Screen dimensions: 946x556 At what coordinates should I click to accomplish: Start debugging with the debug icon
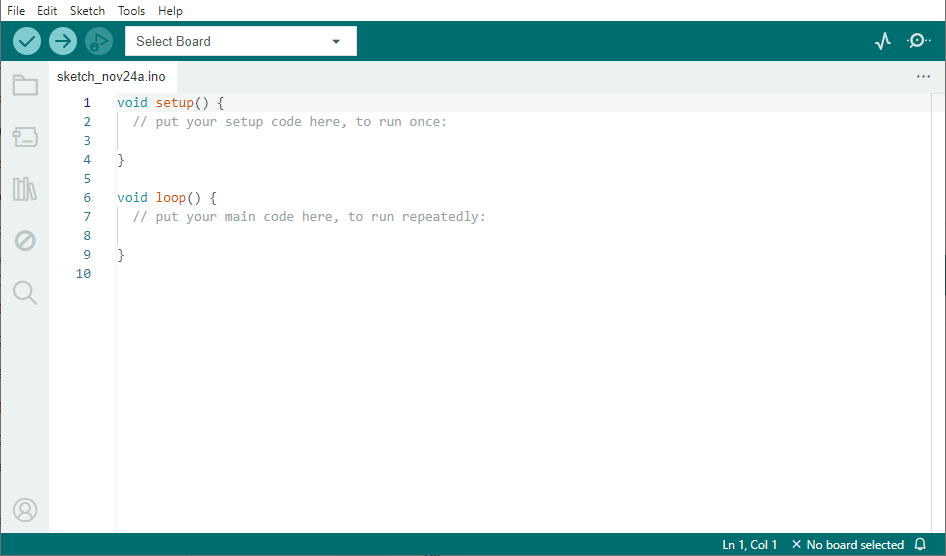(x=98, y=41)
